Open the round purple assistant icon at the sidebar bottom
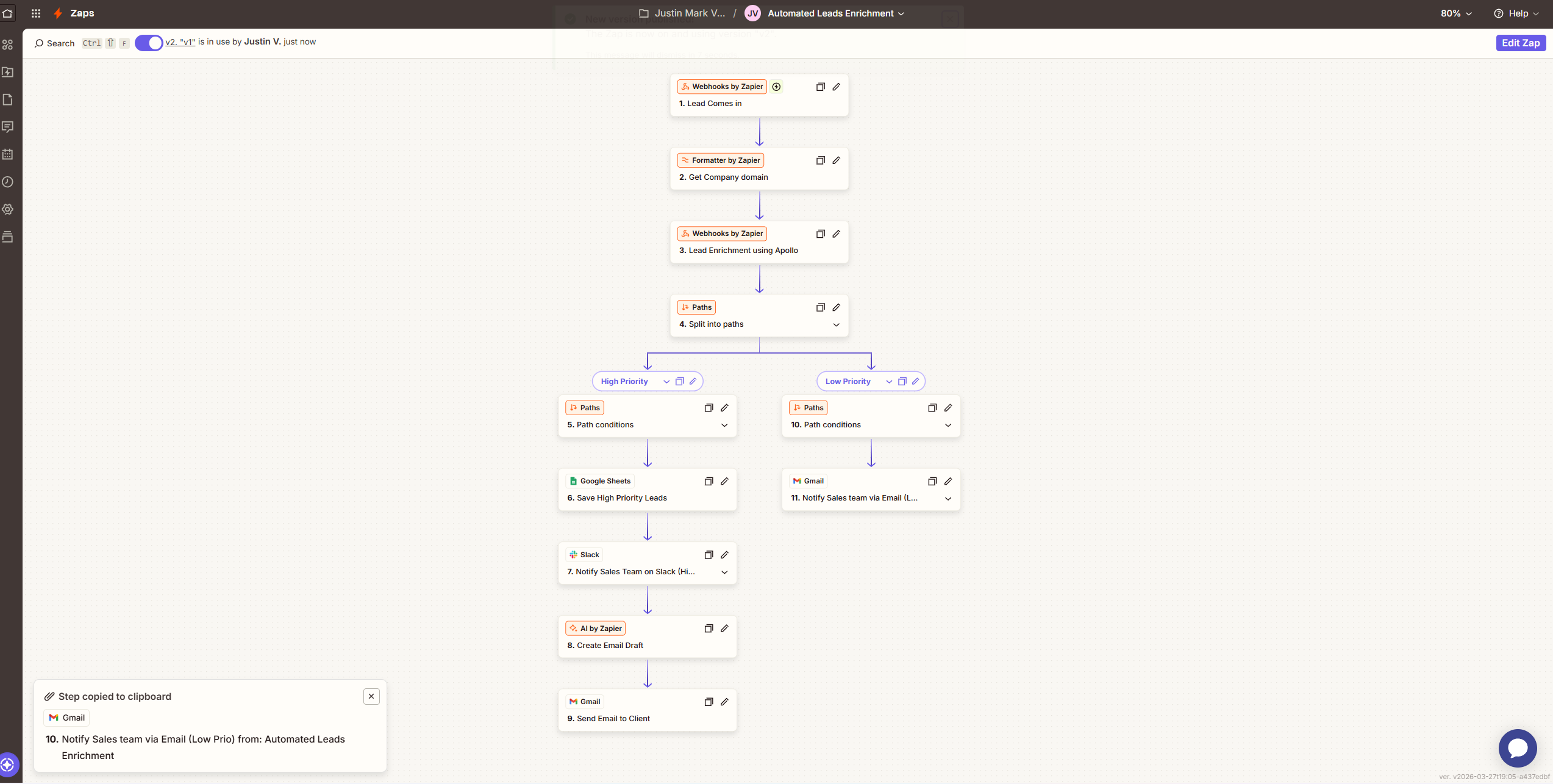This screenshot has height=784, width=1553. (9, 764)
